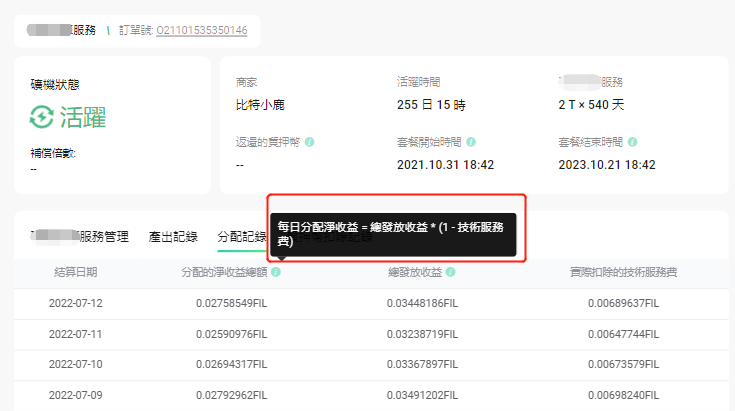Viewport: 735px width, 411px height.
Task: Select the 2022-07-11 settlement row date
Action: (x=76, y=333)
